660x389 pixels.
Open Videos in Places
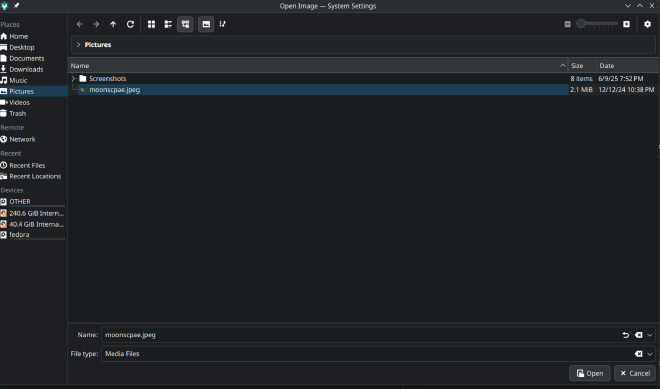[x=34, y=102]
